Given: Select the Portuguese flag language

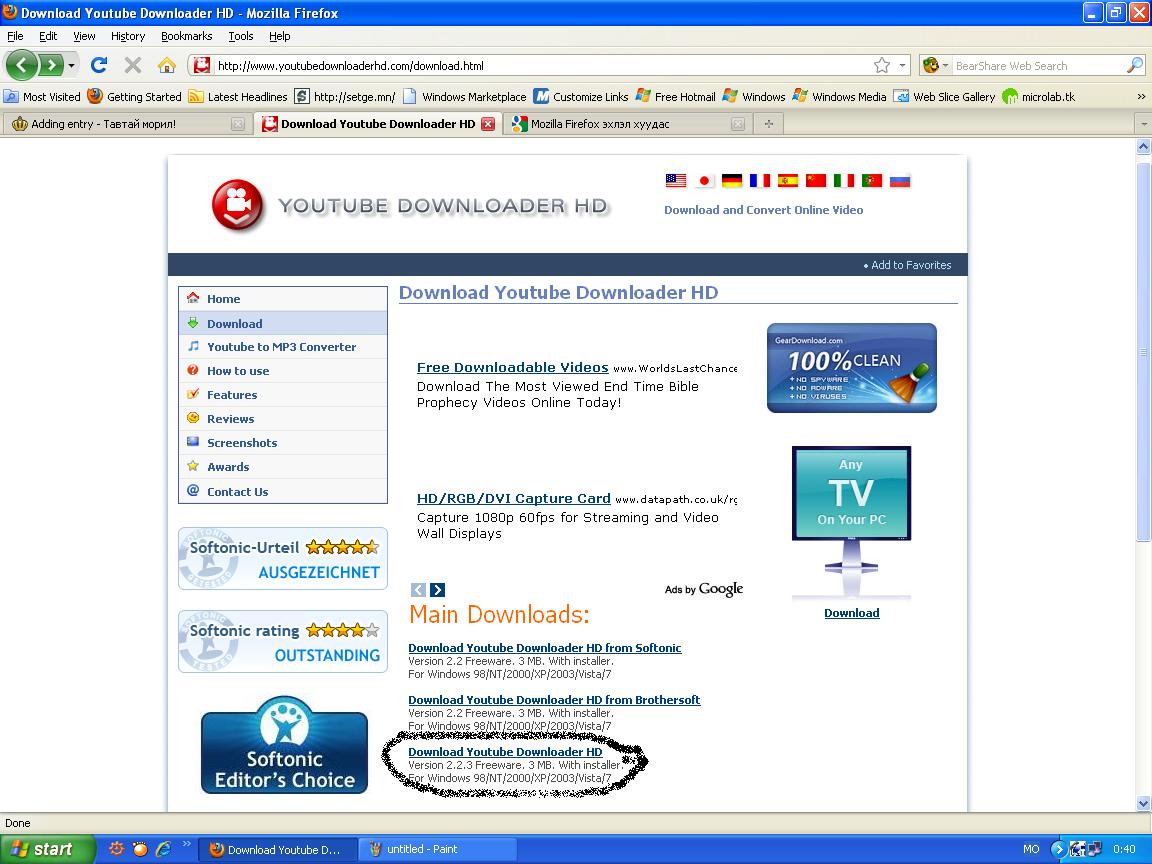Looking at the screenshot, I should (x=871, y=181).
